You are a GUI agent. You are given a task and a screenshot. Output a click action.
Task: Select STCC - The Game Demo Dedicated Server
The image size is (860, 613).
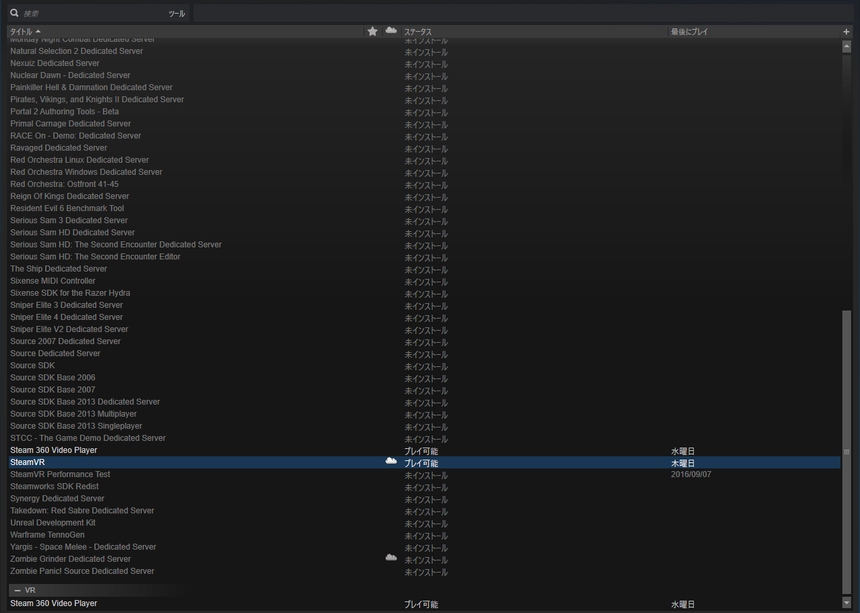(88, 437)
